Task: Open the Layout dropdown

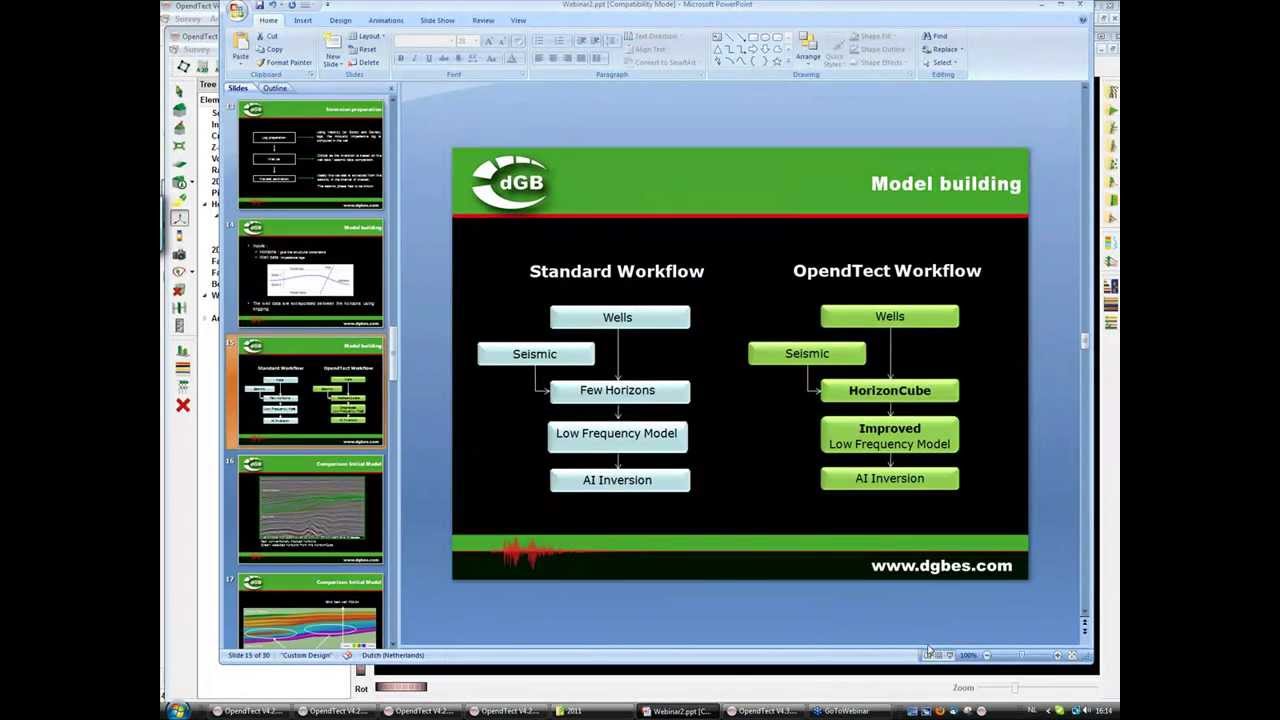Action: pyautogui.click(x=367, y=37)
